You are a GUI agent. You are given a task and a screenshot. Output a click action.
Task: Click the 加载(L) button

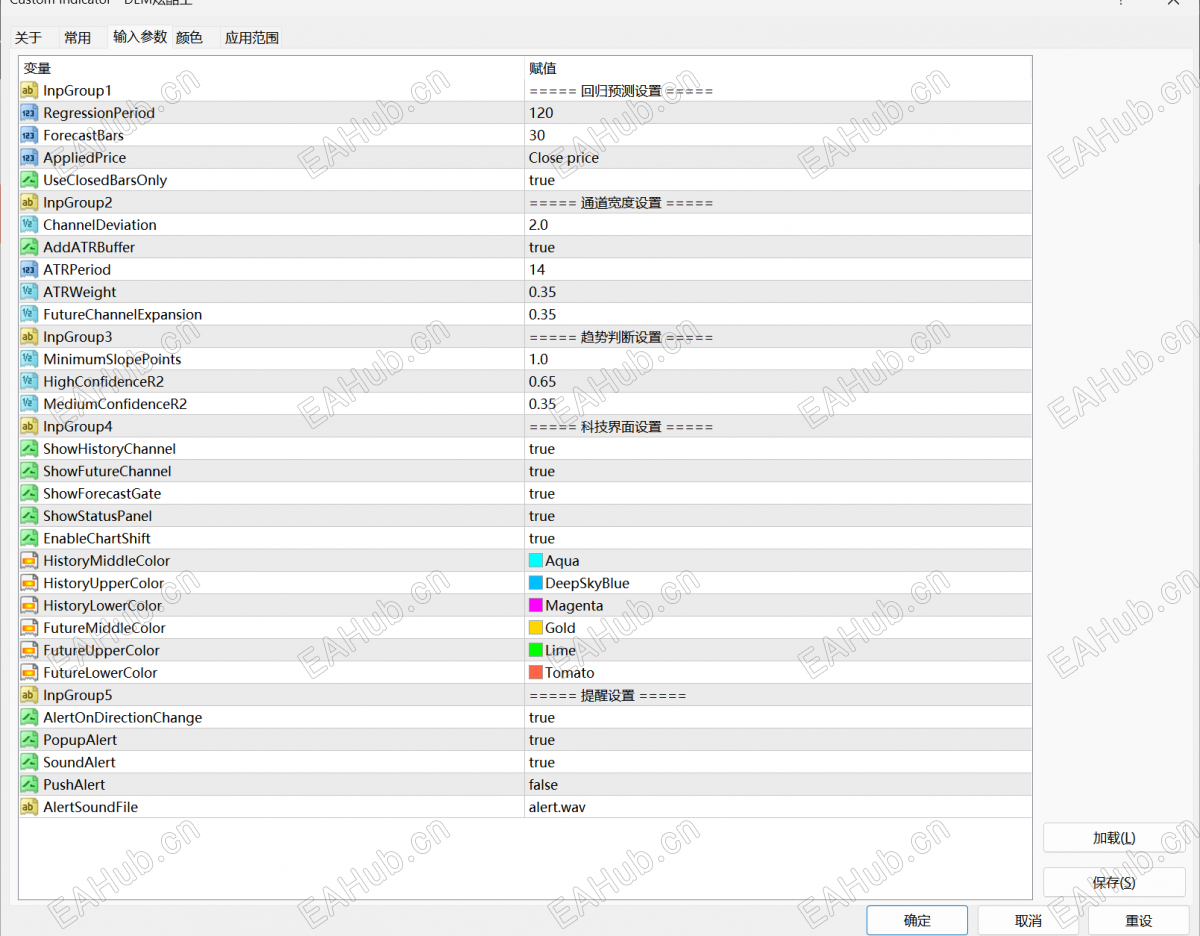[x=1114, y=838]
